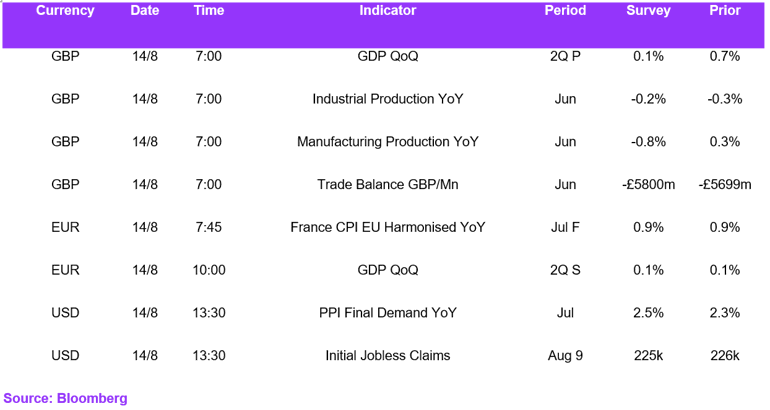
Task: Select the Indicator column header
Action: click(387, 10)
